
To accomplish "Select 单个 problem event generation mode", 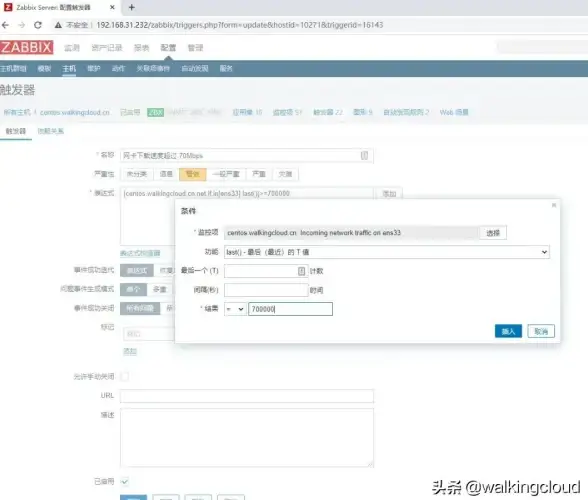I will click(133, 289).
